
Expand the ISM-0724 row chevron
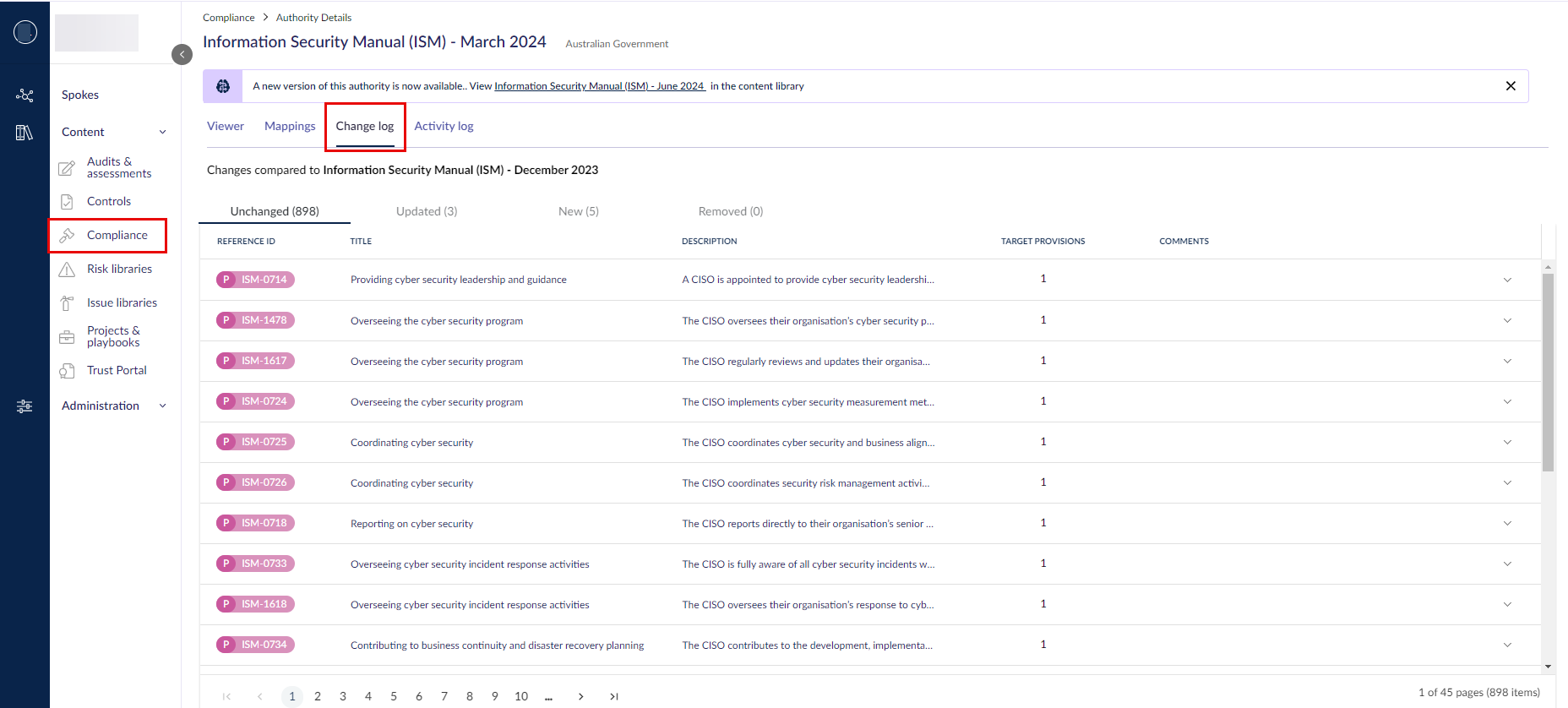(x=1507, y=401)
